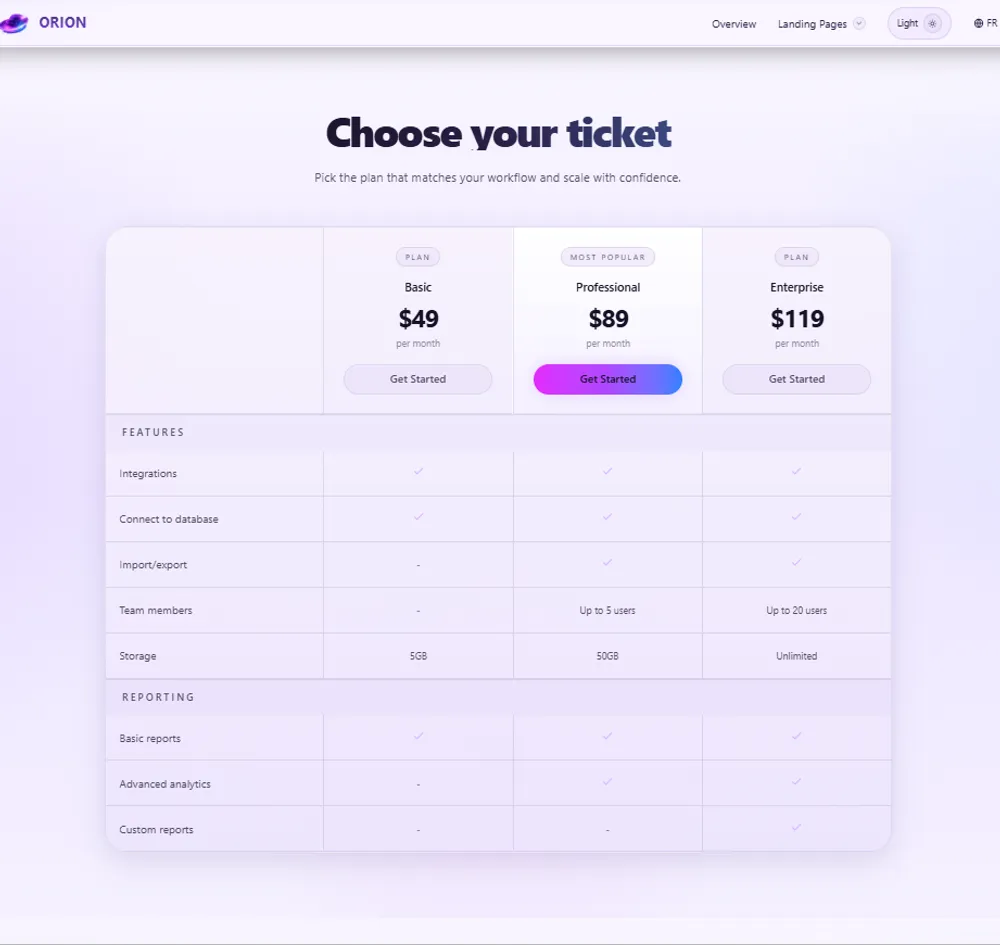Click Enterprise plan Connect to database checkmark
The width and height of the screenshot is (1000, 945).
(796, 517)
